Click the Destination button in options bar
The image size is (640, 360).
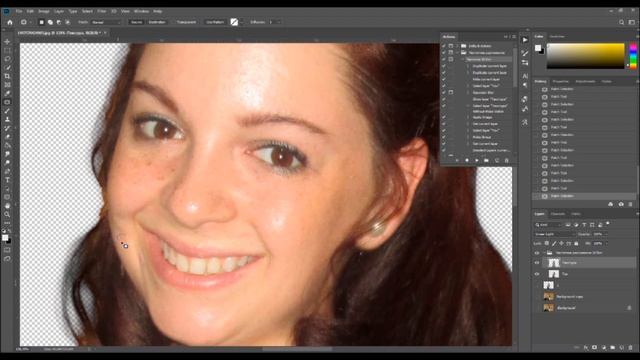pyautogui.click(x=157, y=22)
